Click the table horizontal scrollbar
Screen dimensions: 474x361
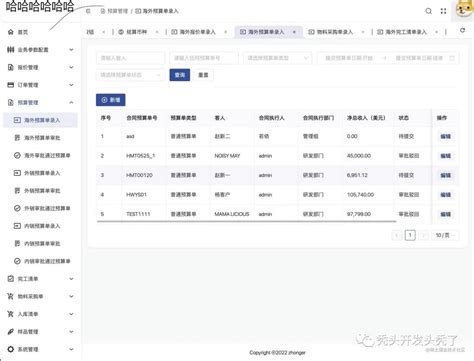click(247, 221)
